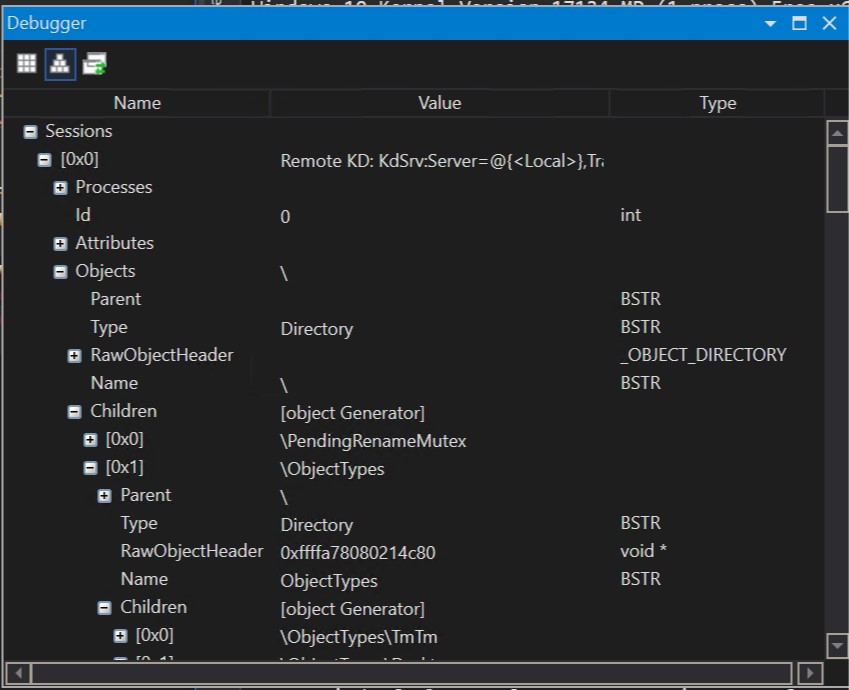The image size is (849, 690).
Task: Expand the Parent node under ObjectTypes
Action: coord(103,495)
